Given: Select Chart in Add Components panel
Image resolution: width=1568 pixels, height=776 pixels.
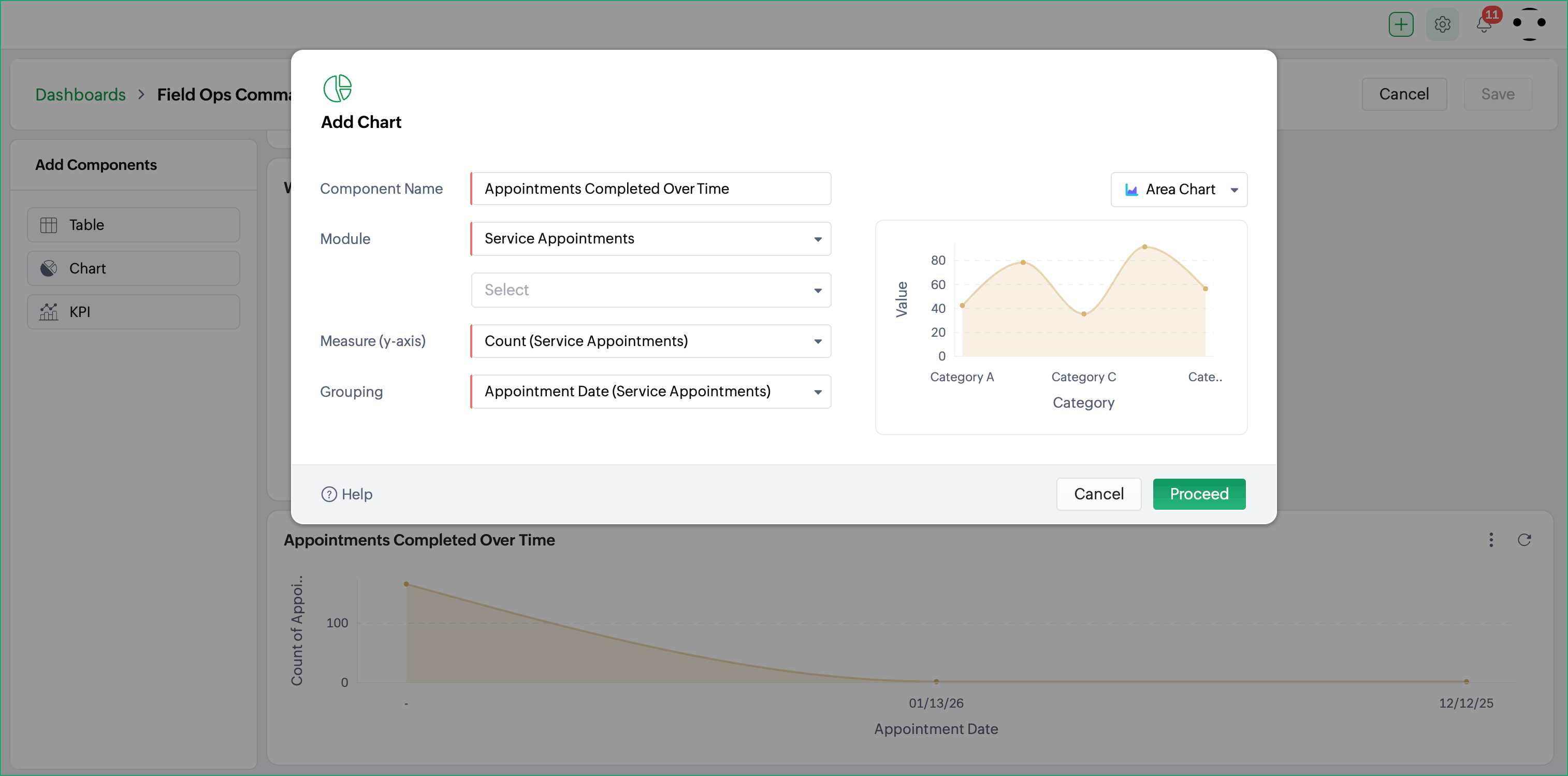Looking at the screenshot, I should pyautogui.click(x=133, y=268).
